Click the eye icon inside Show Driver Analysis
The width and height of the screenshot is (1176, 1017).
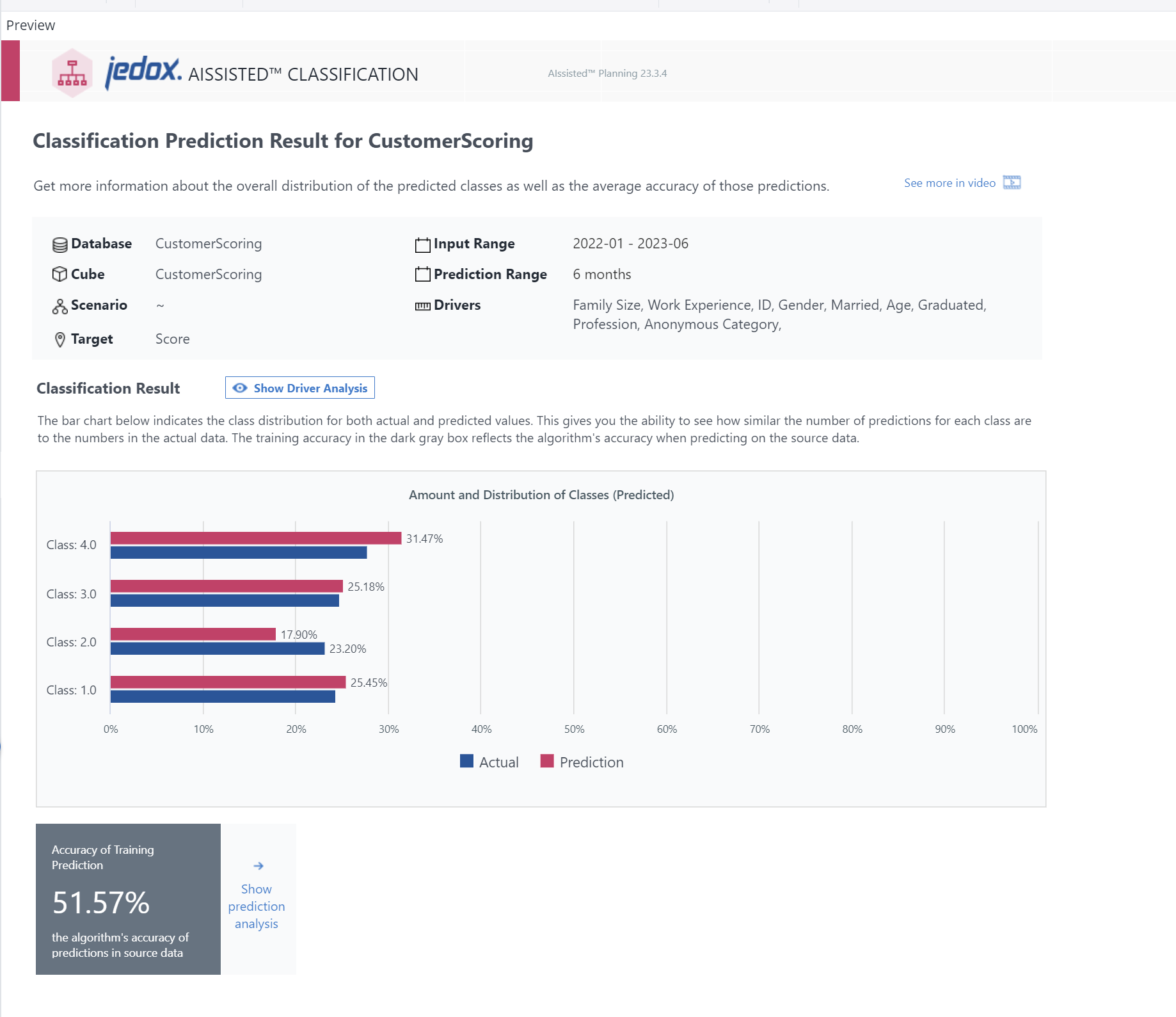(x=240, y=388)
